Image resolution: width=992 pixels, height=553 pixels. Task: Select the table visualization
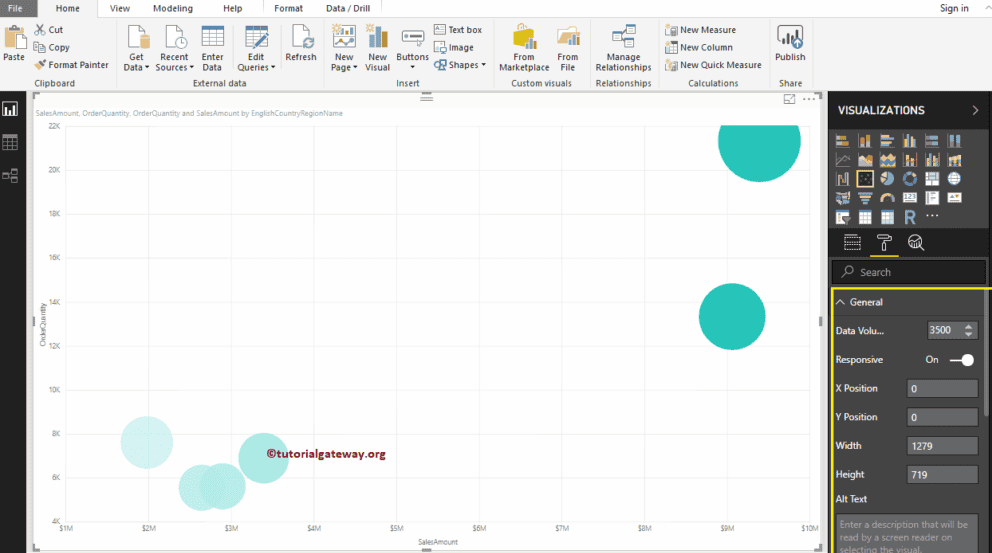point(865,218)
